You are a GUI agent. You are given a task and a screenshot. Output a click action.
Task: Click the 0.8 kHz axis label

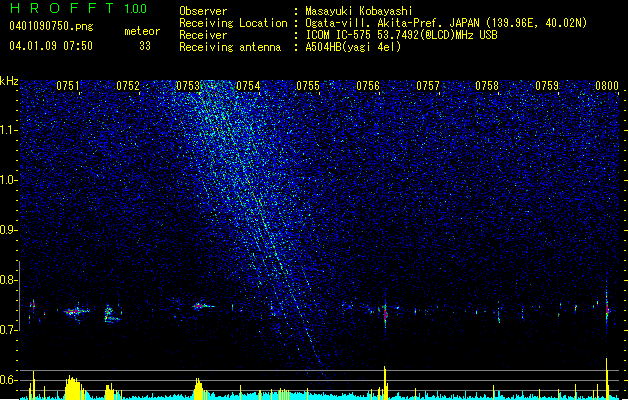[9, 280]
